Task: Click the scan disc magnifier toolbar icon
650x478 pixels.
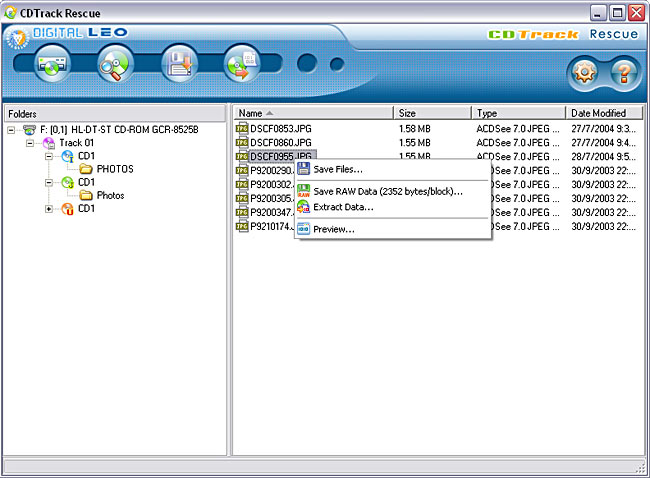Action: pos(115,64)
